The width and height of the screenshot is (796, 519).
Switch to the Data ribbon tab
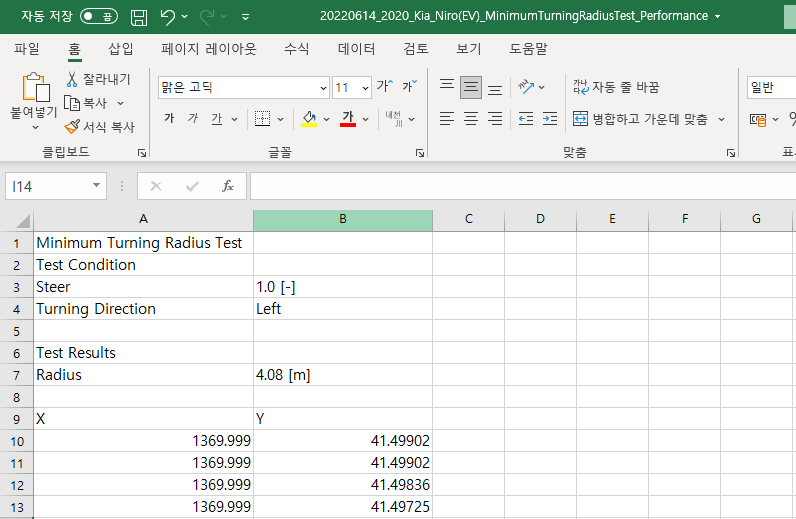pyautogui.click(x=356, y=49)
